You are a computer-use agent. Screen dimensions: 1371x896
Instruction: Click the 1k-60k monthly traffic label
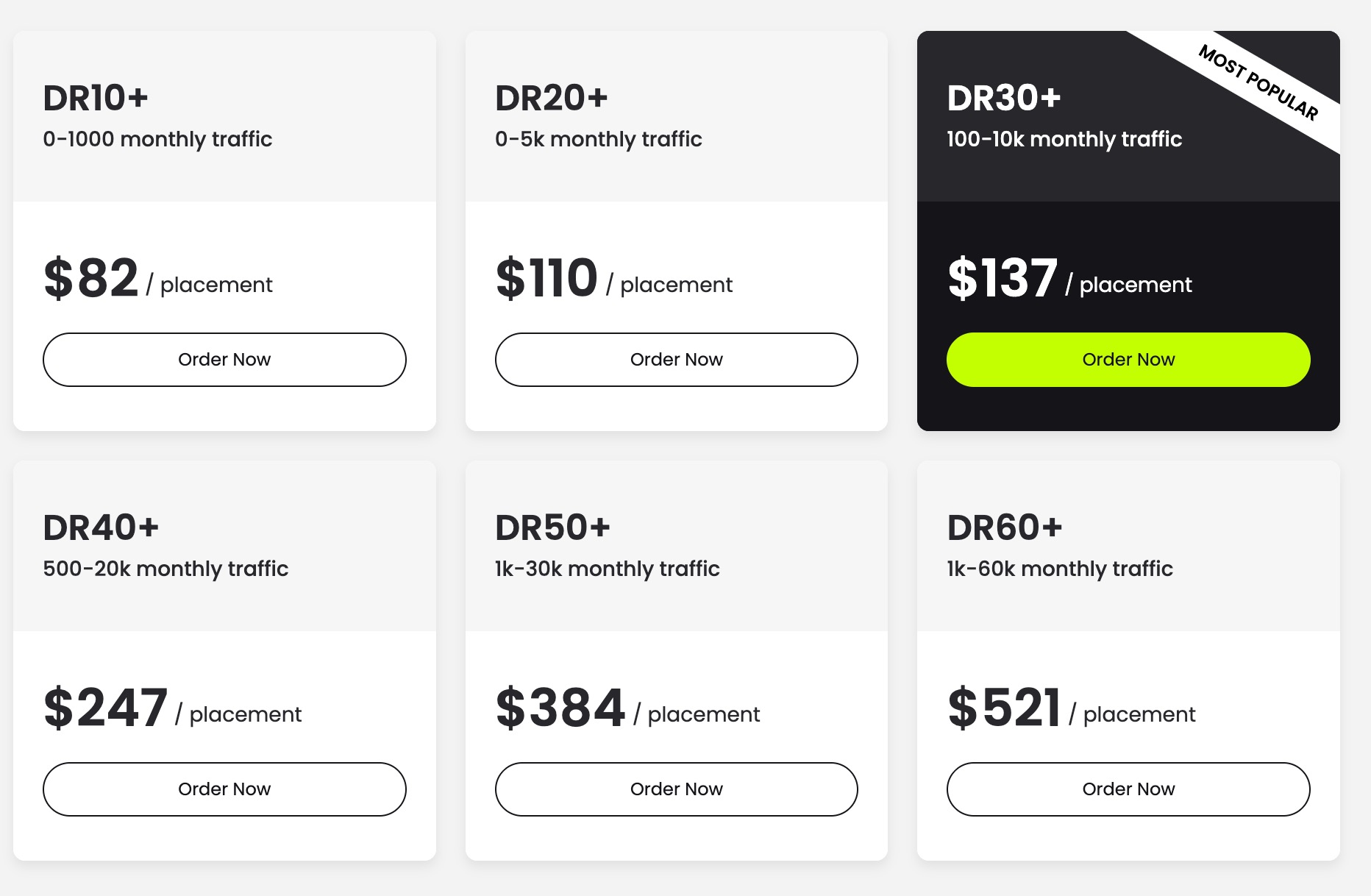[1059, 568]
